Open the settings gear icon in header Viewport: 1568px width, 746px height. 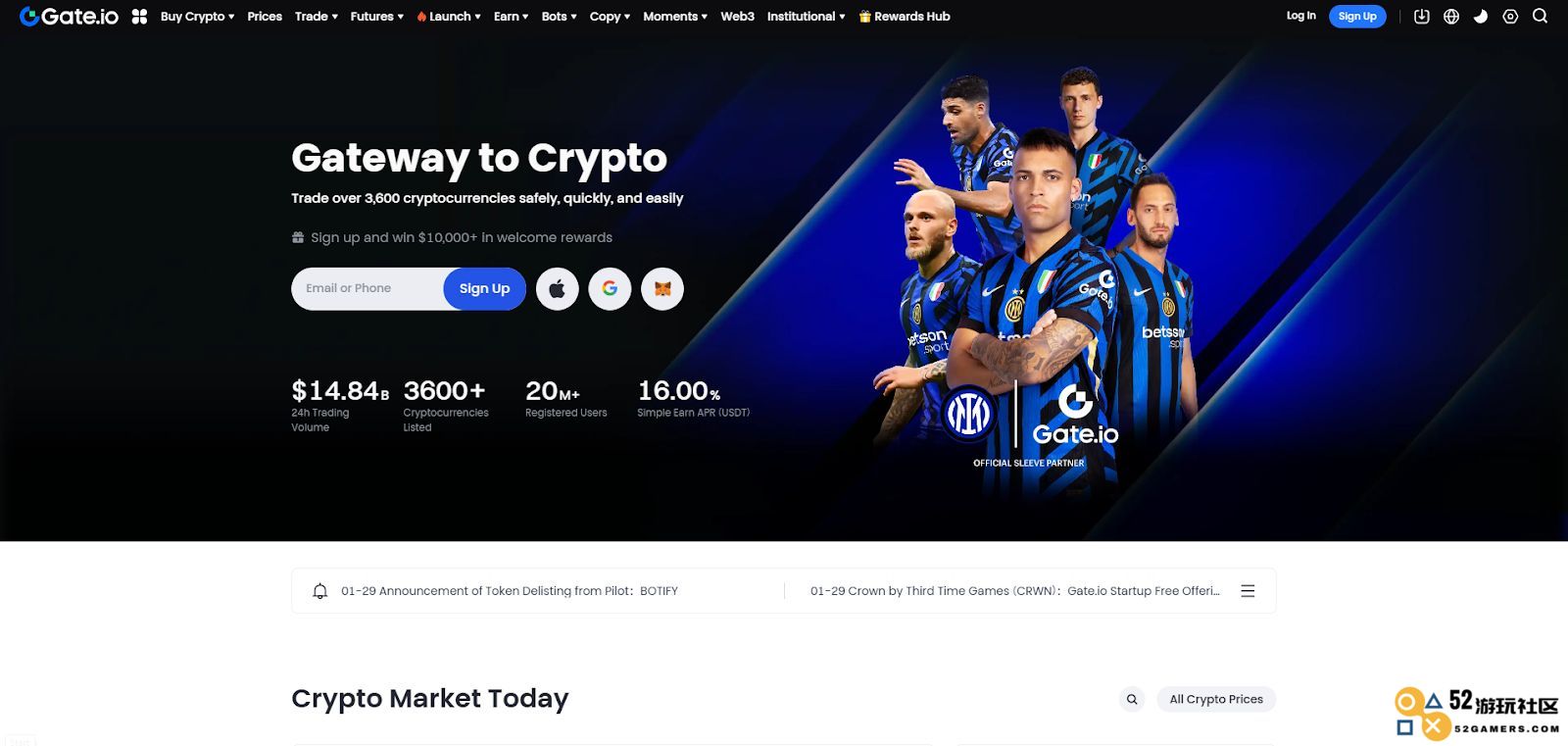pyautogui.click(x=1510, y=17)
